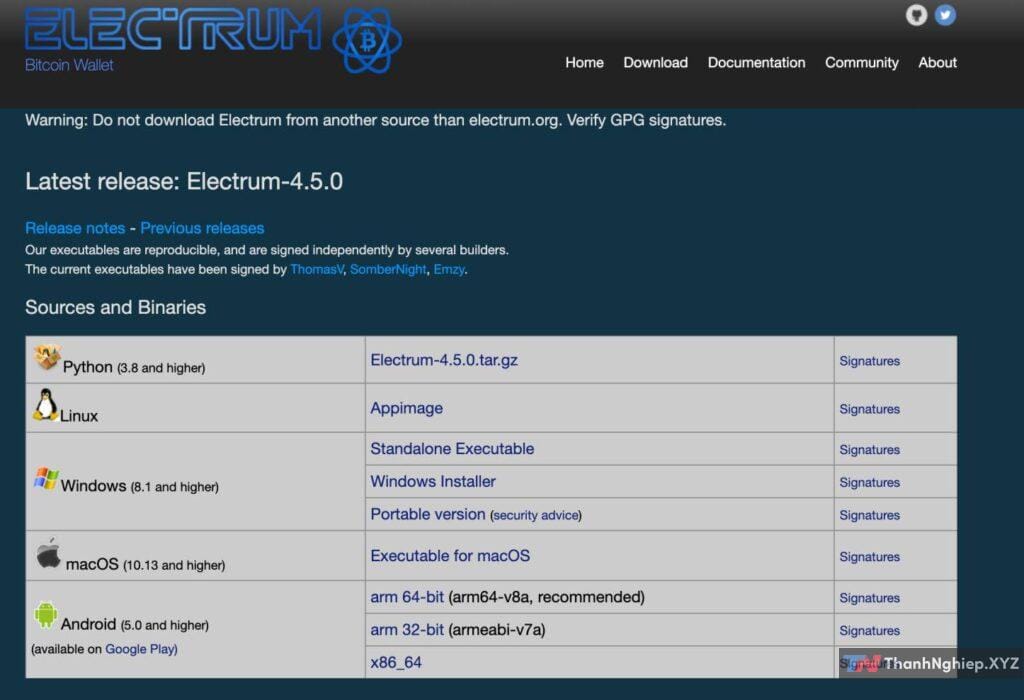Viewport: 1024px width, 700px height.
Task: Download the Android arm 32-bit build
Action: (x=407, y=629)
